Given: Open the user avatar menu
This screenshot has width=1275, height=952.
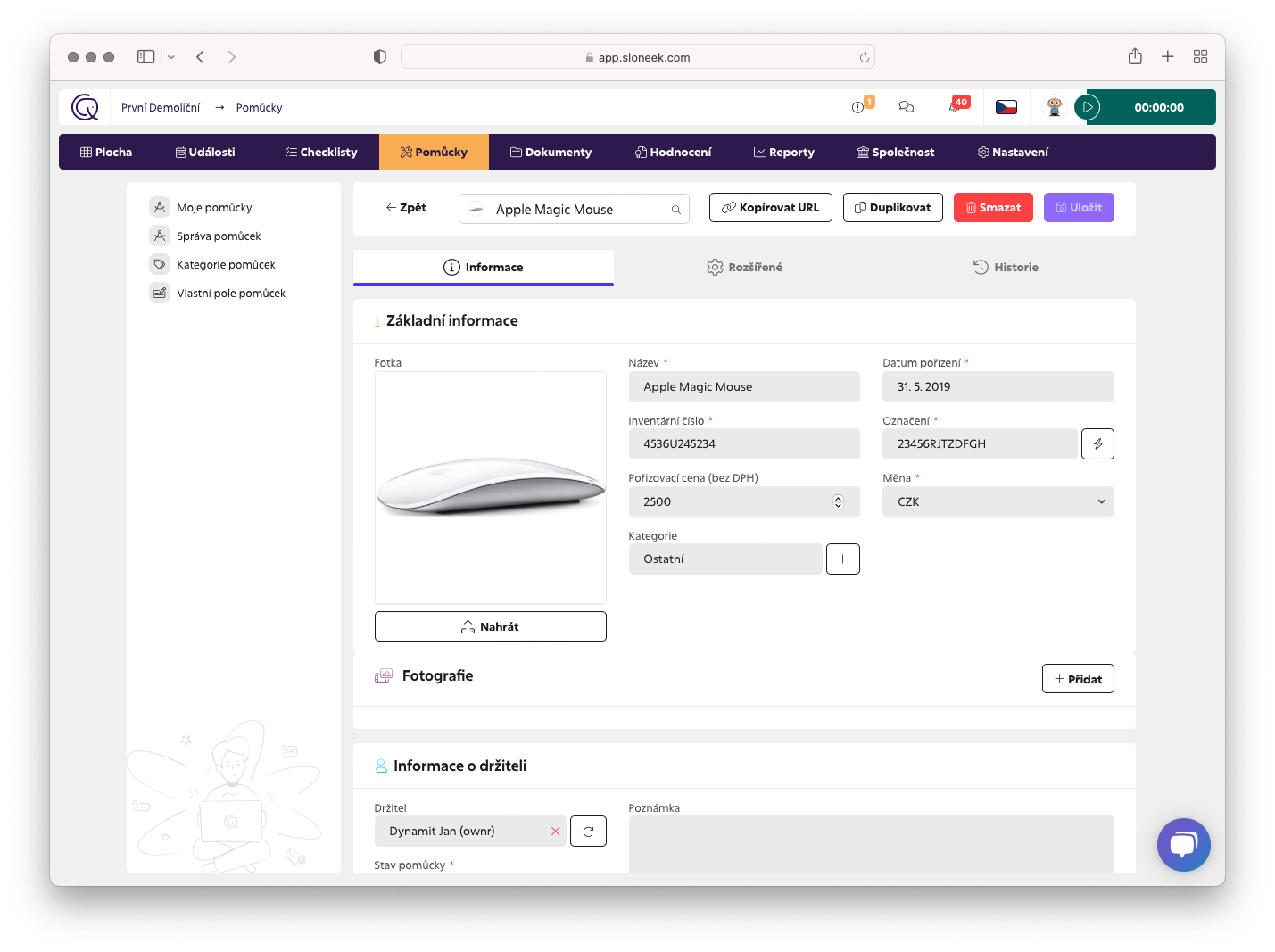Looking at the screenshot, I should click(1055, 107).
